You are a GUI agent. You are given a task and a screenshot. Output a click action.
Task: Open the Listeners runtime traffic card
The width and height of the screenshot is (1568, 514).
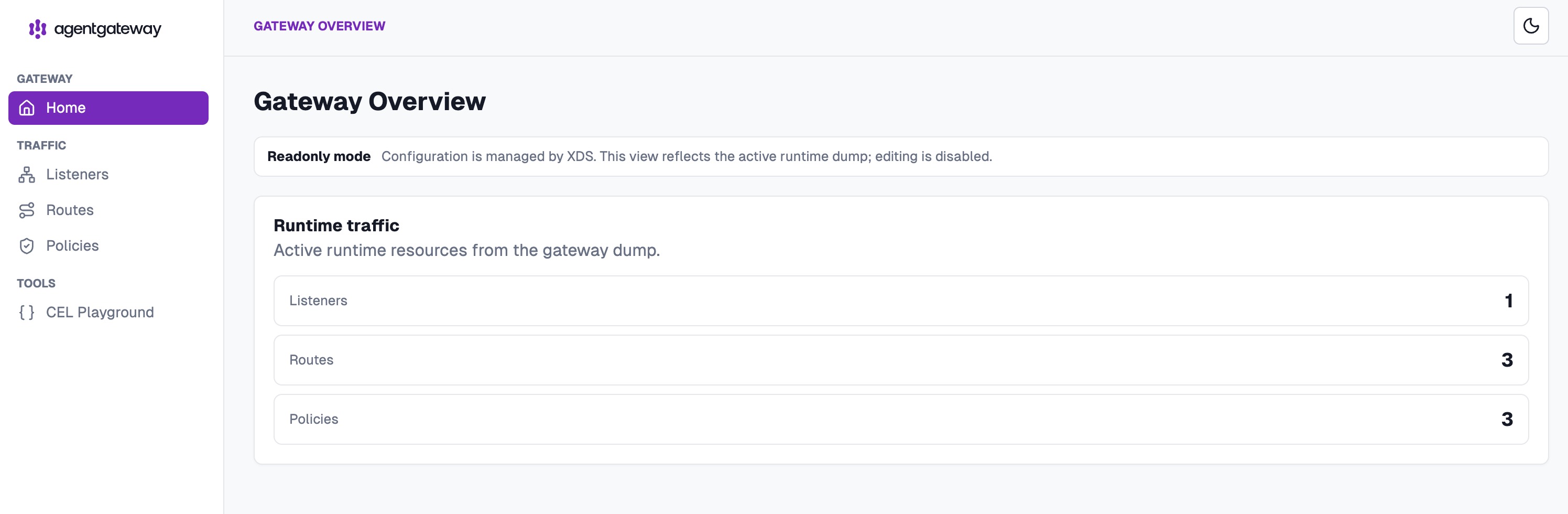click(901, 301)
